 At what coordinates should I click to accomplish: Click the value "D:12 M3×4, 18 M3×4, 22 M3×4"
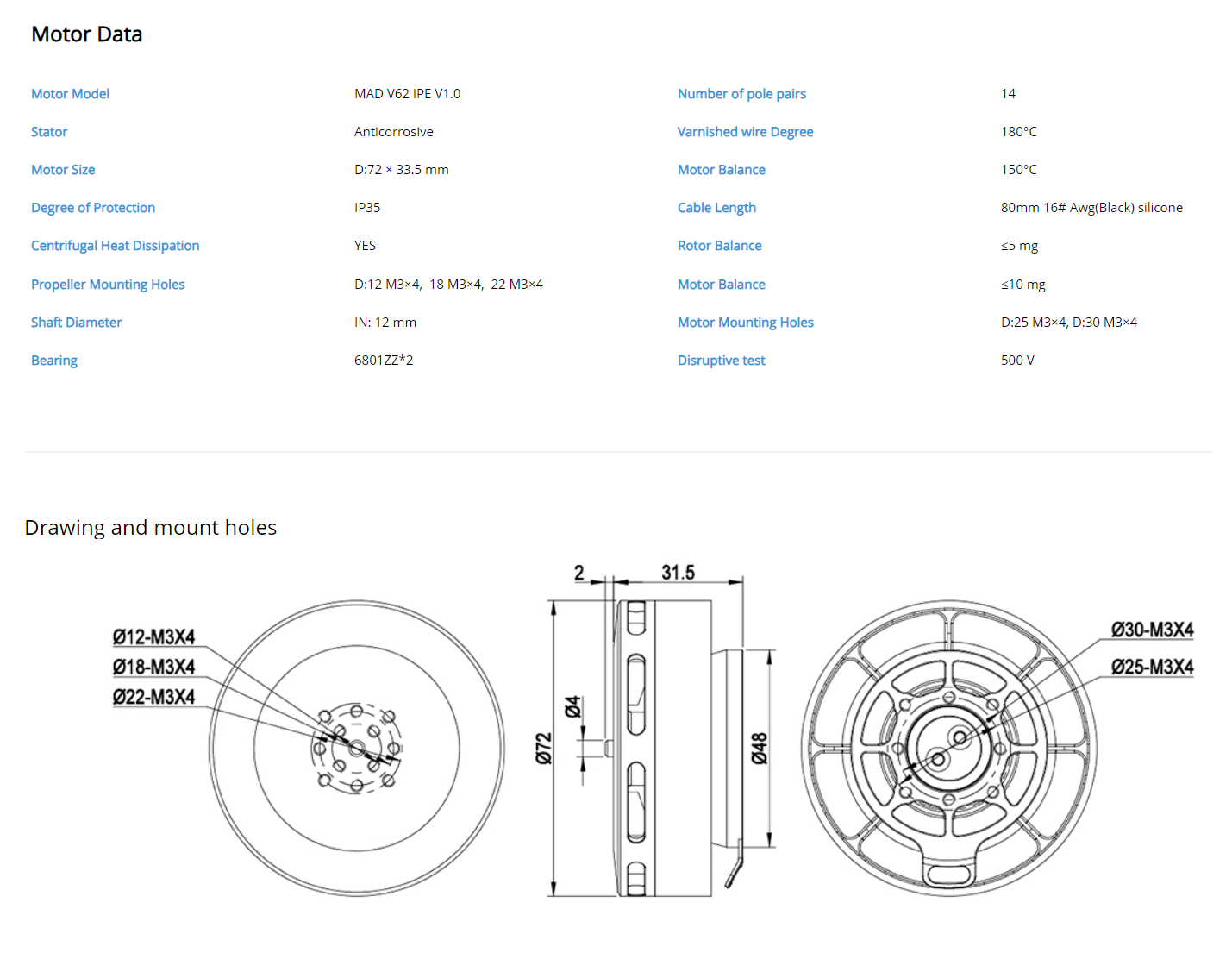tap(448, 285)
